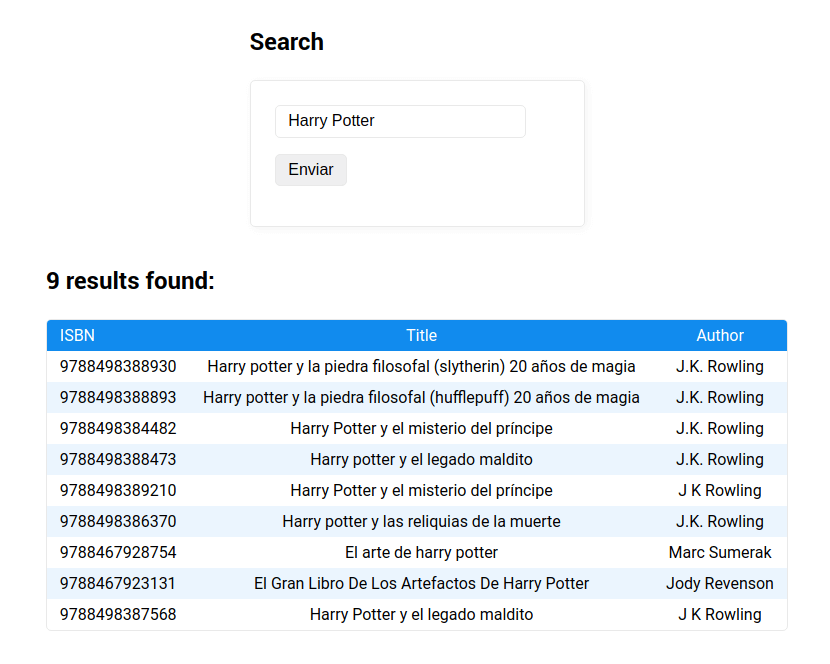The width and height of the screenshot is (830, 664).
Task: Click author J K Rowling in row 9788498387568
Action: pos(720,614)
